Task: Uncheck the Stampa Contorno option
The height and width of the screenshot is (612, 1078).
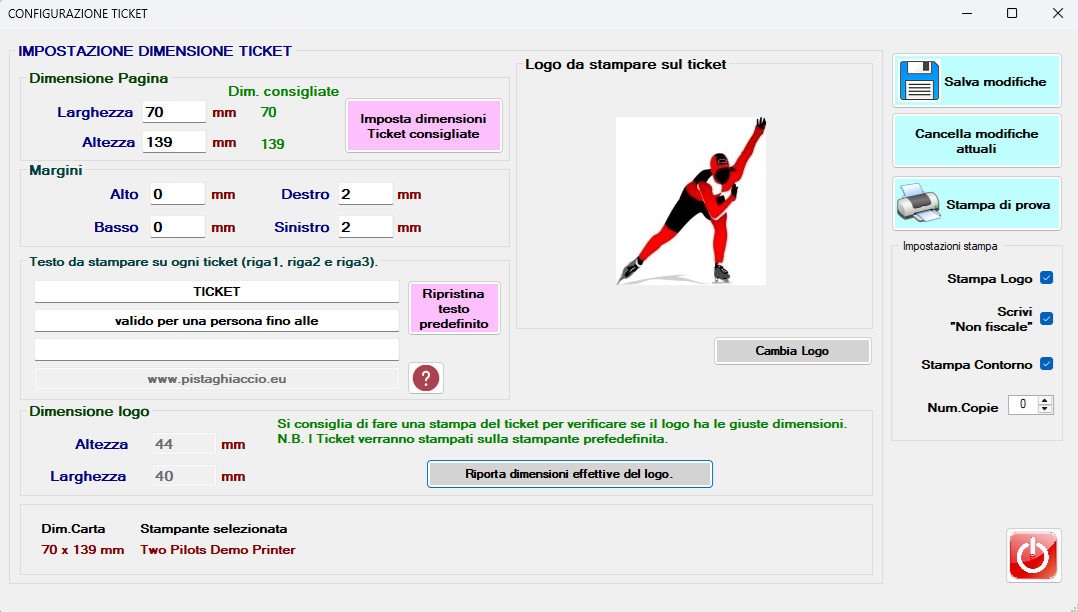Action: [1047, 364]
